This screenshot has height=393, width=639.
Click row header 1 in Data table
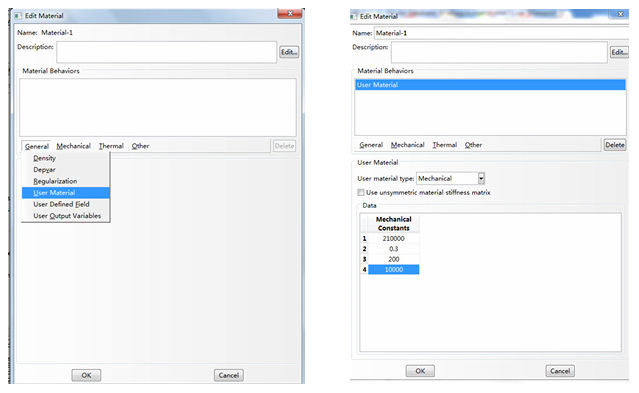(364, 238)
